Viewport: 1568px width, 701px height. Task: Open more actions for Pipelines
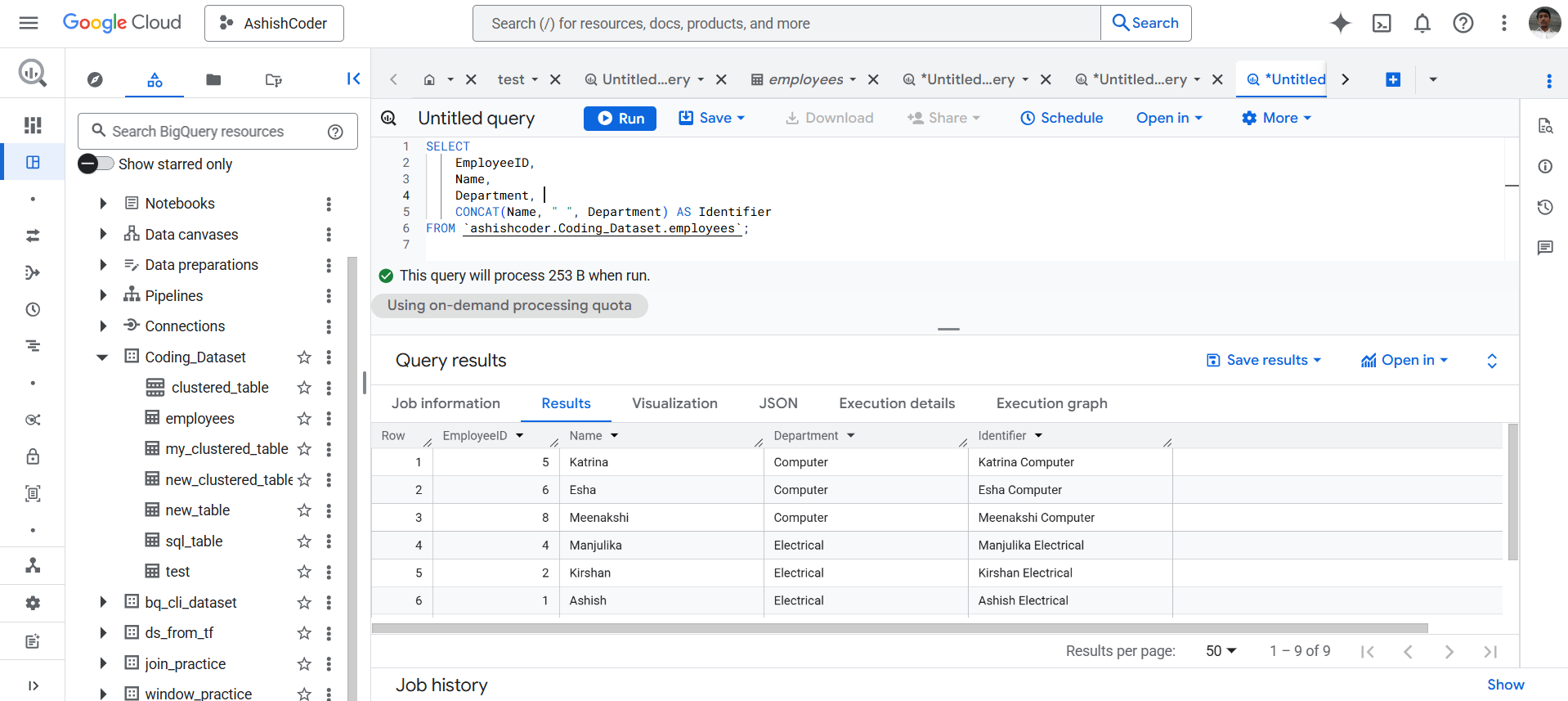pos(329,295)
